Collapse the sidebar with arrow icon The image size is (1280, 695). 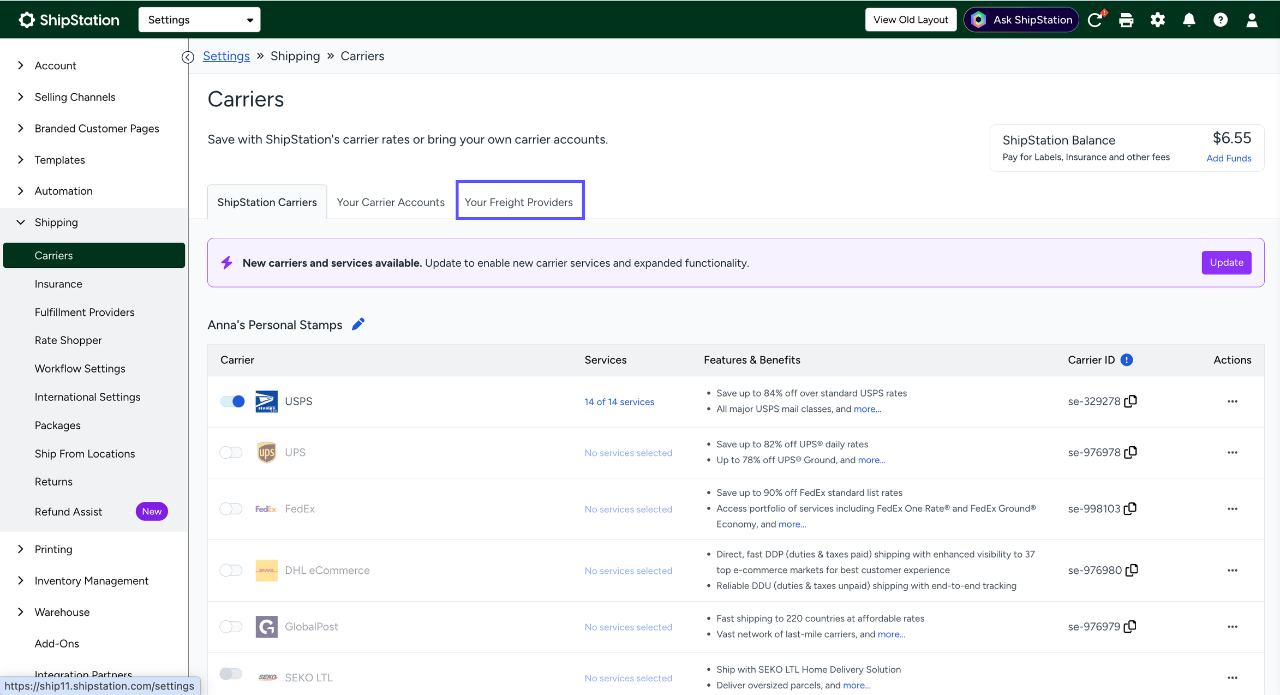tap(188, 57)
